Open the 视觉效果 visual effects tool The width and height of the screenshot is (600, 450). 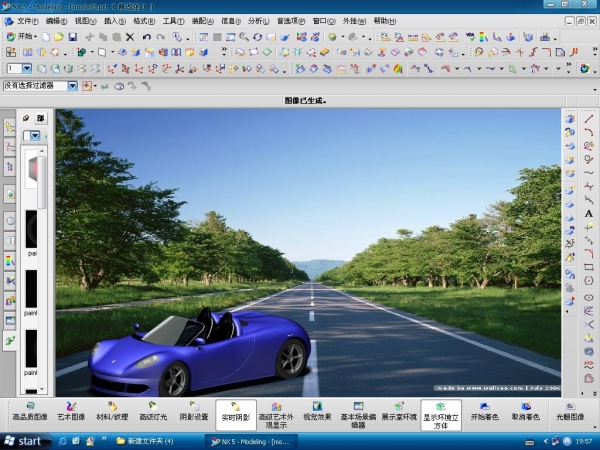[x=317, y=411]
